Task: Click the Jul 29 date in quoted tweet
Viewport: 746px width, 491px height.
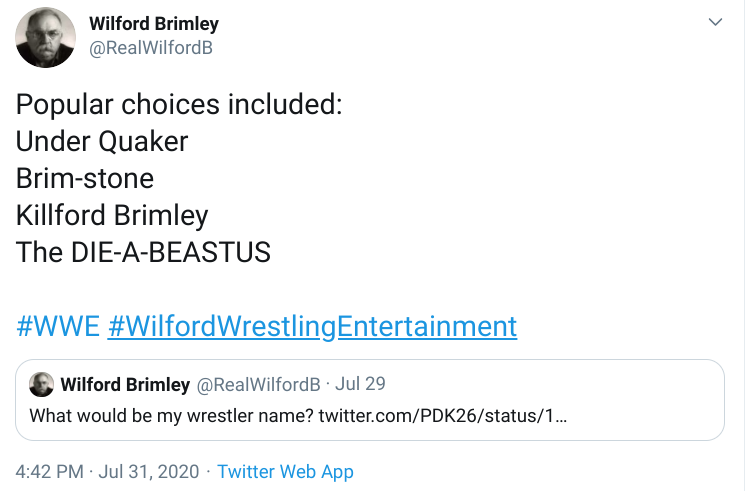Action: tap(360, 385)
